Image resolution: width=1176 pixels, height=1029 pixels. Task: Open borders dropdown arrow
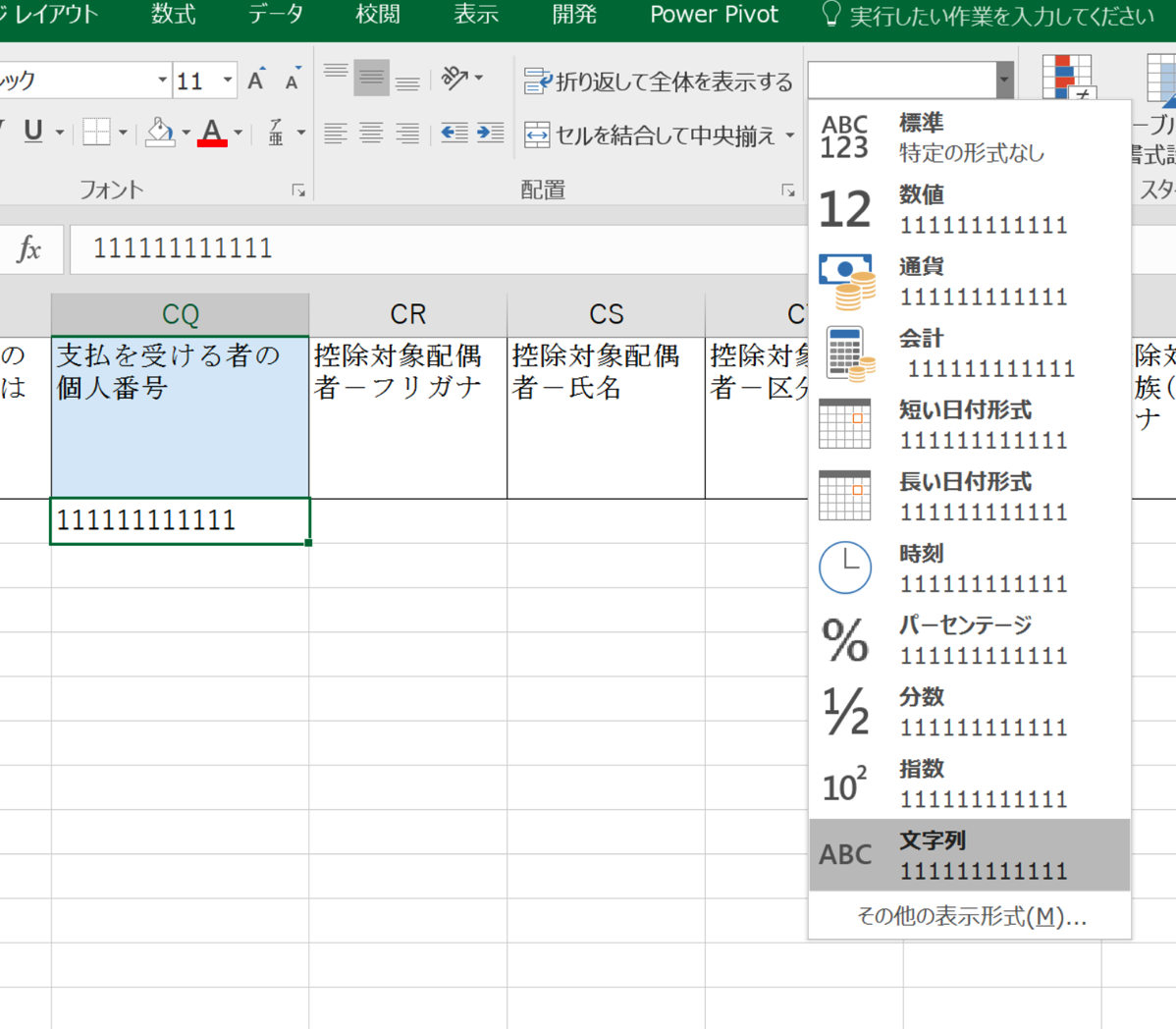point(123,133)
